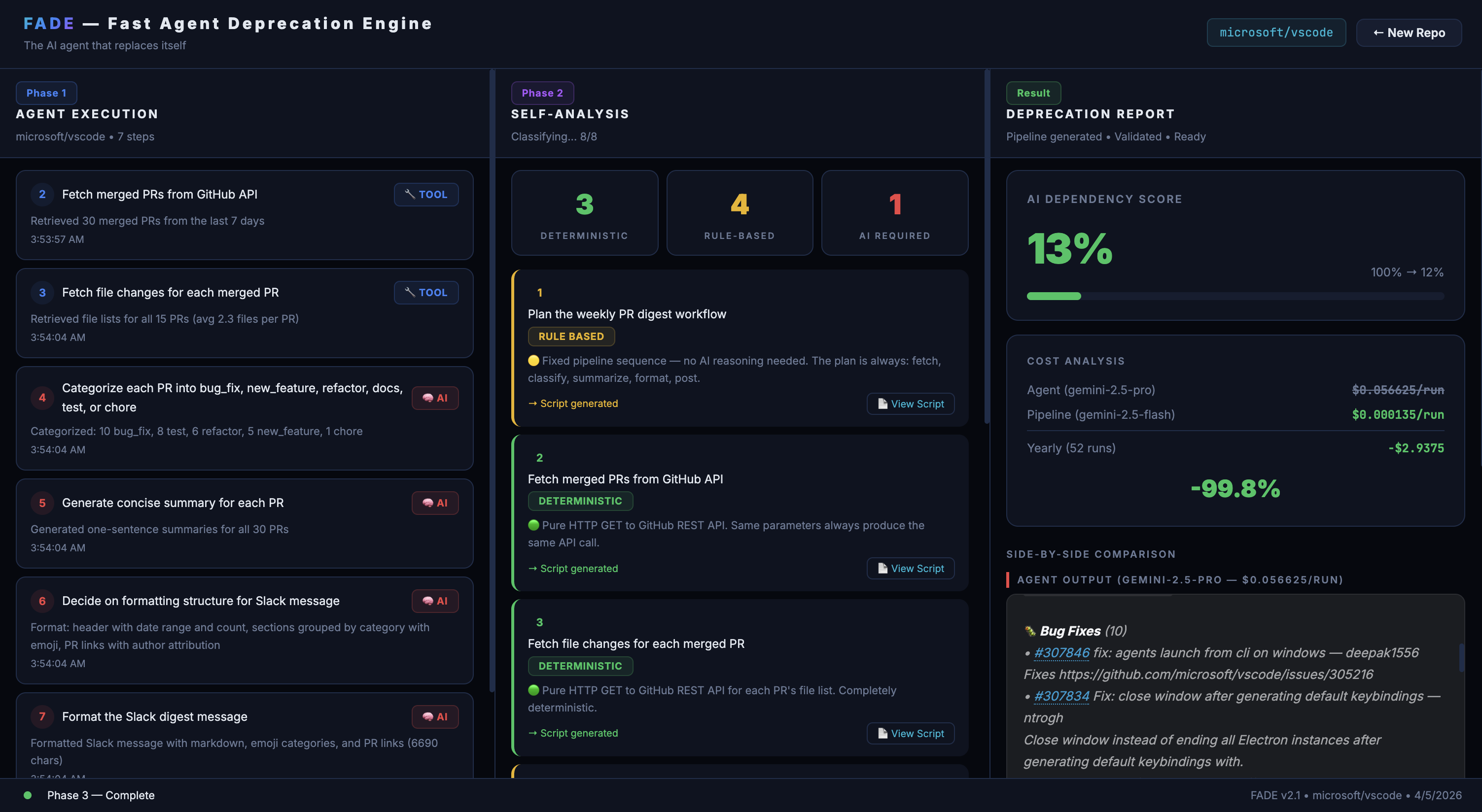Click step number 2 circle icon
The image size is (1482, 812).
point(42,194)
